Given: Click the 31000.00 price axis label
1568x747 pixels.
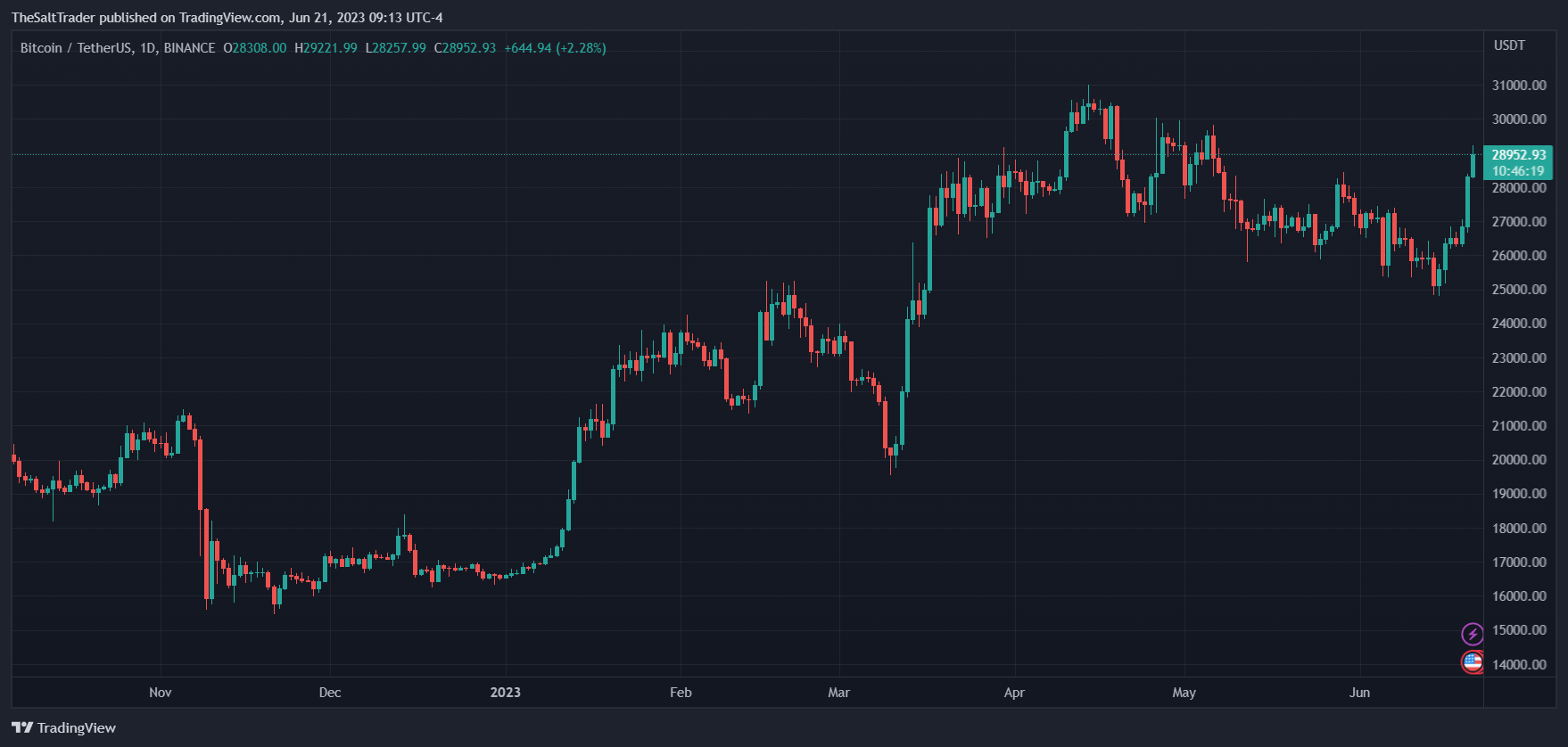Looking at the screenshot, I should 1519,86.
